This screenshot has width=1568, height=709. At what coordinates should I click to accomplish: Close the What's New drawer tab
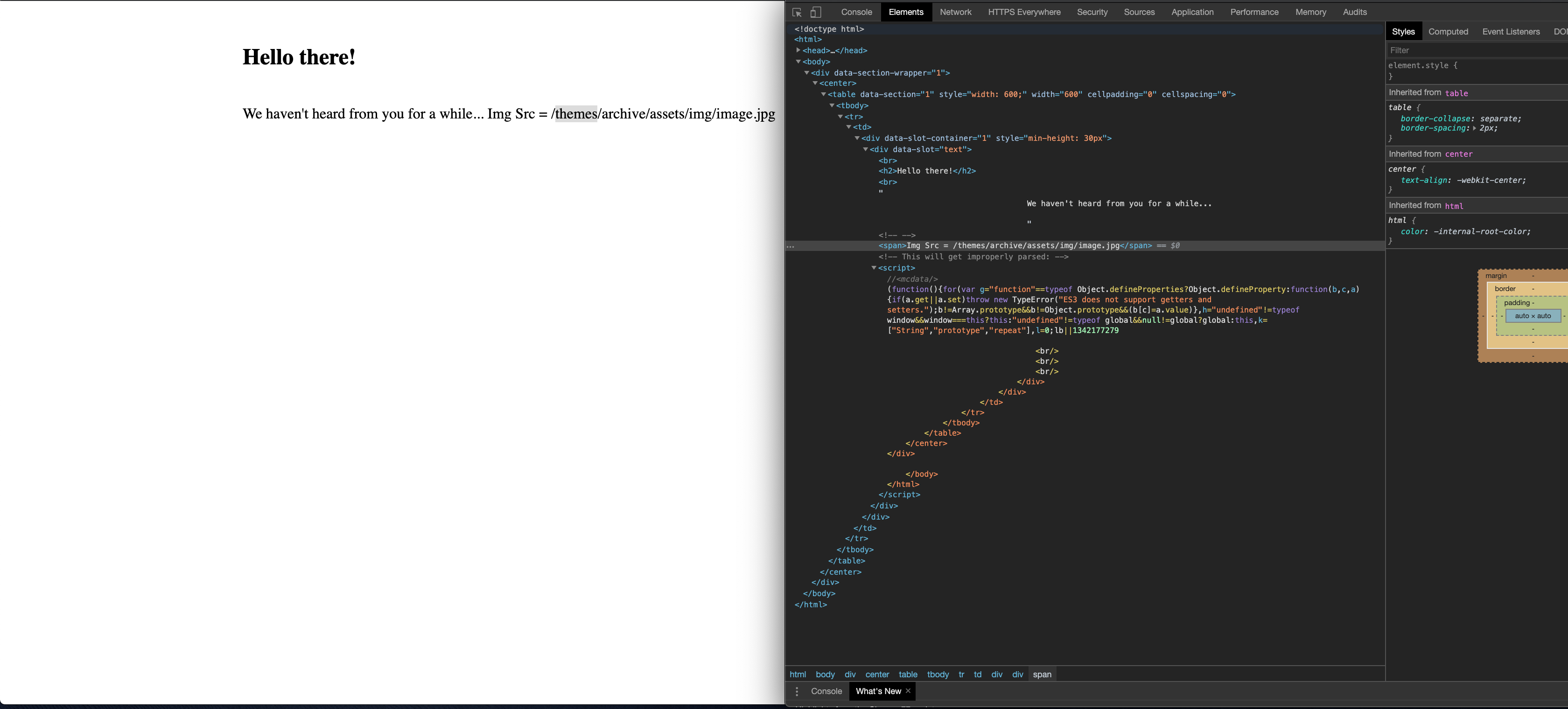tap(908, 691)
